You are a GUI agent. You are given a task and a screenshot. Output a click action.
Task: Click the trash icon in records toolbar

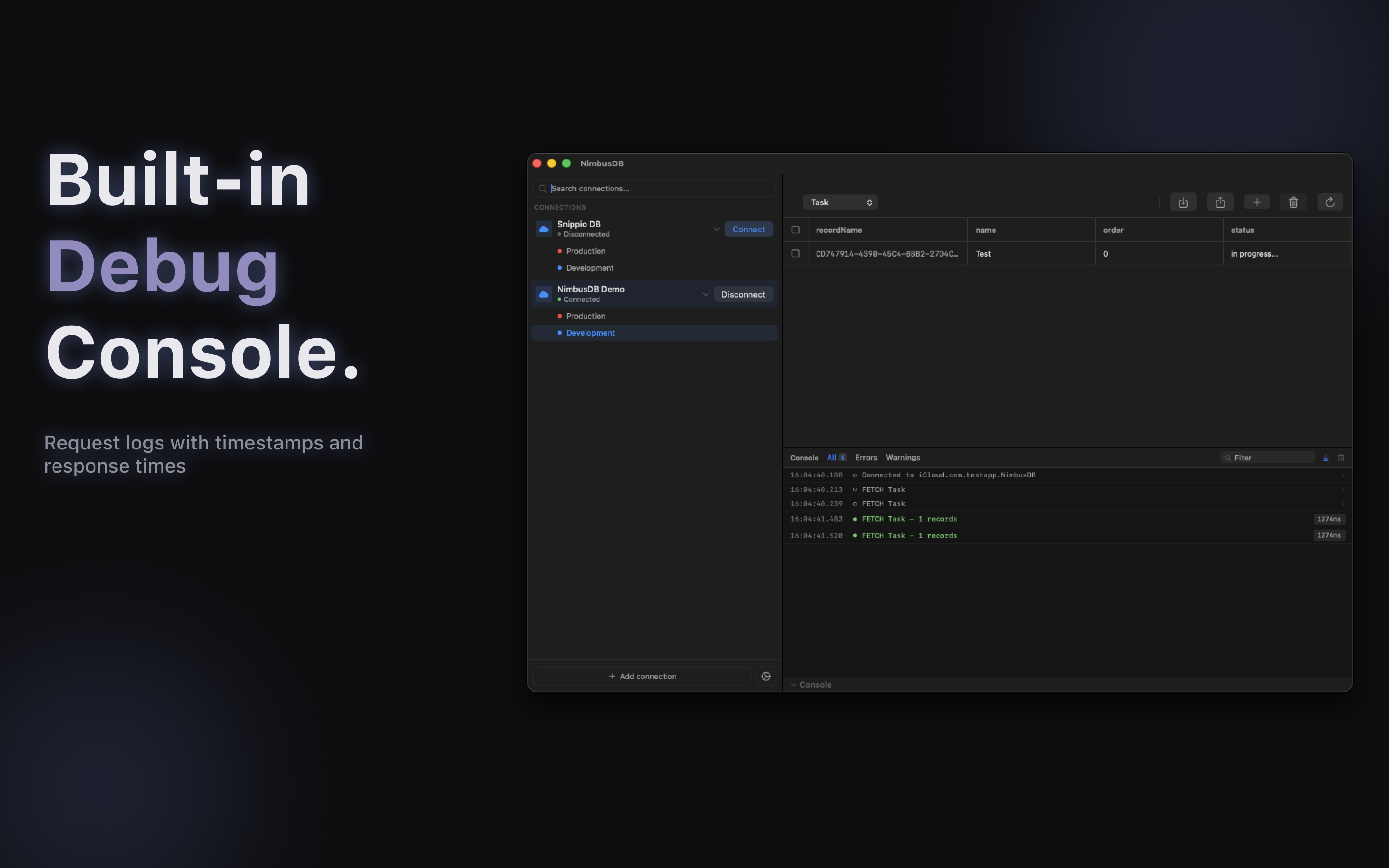point(1293,202)
